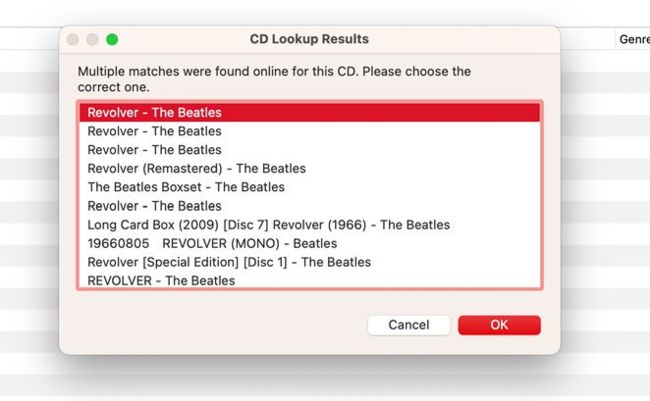650x401 pixels.
Task: Pick Long Card Box (2009) [Disc 7] entry
Action: point(268,224)
